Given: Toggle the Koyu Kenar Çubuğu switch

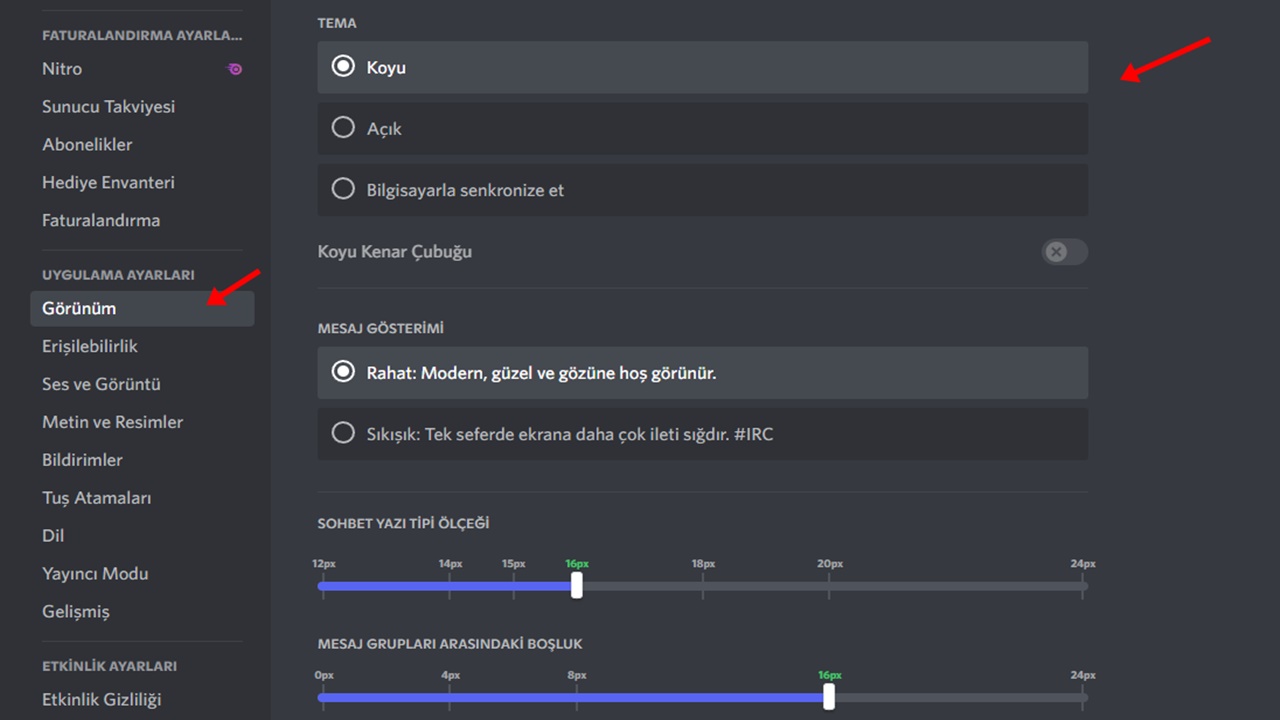Looking at the screenshot, I should tap(1064, 252).
